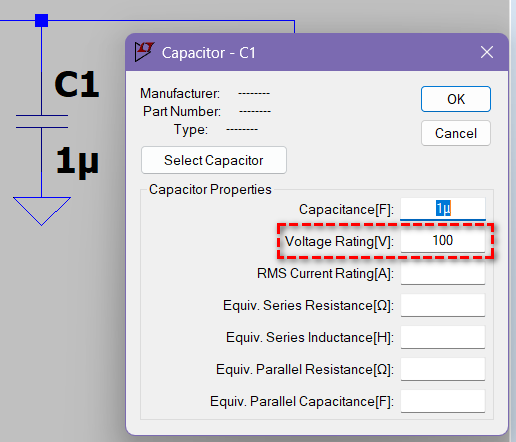This screenshot has width=516, height=442.
Task: Click the 1µ value label on schematic
Action: point(77,161)
